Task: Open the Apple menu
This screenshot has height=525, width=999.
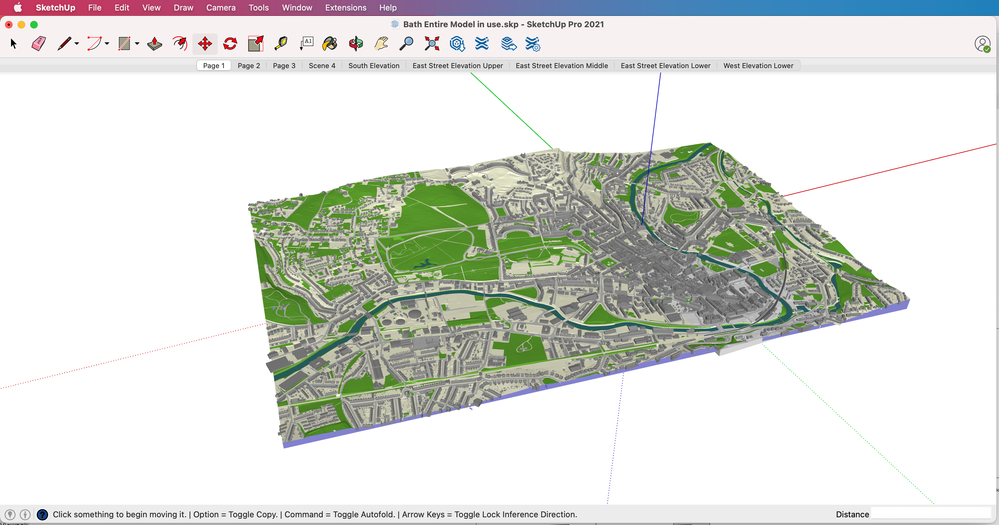Action: click(x=17, y=7)
